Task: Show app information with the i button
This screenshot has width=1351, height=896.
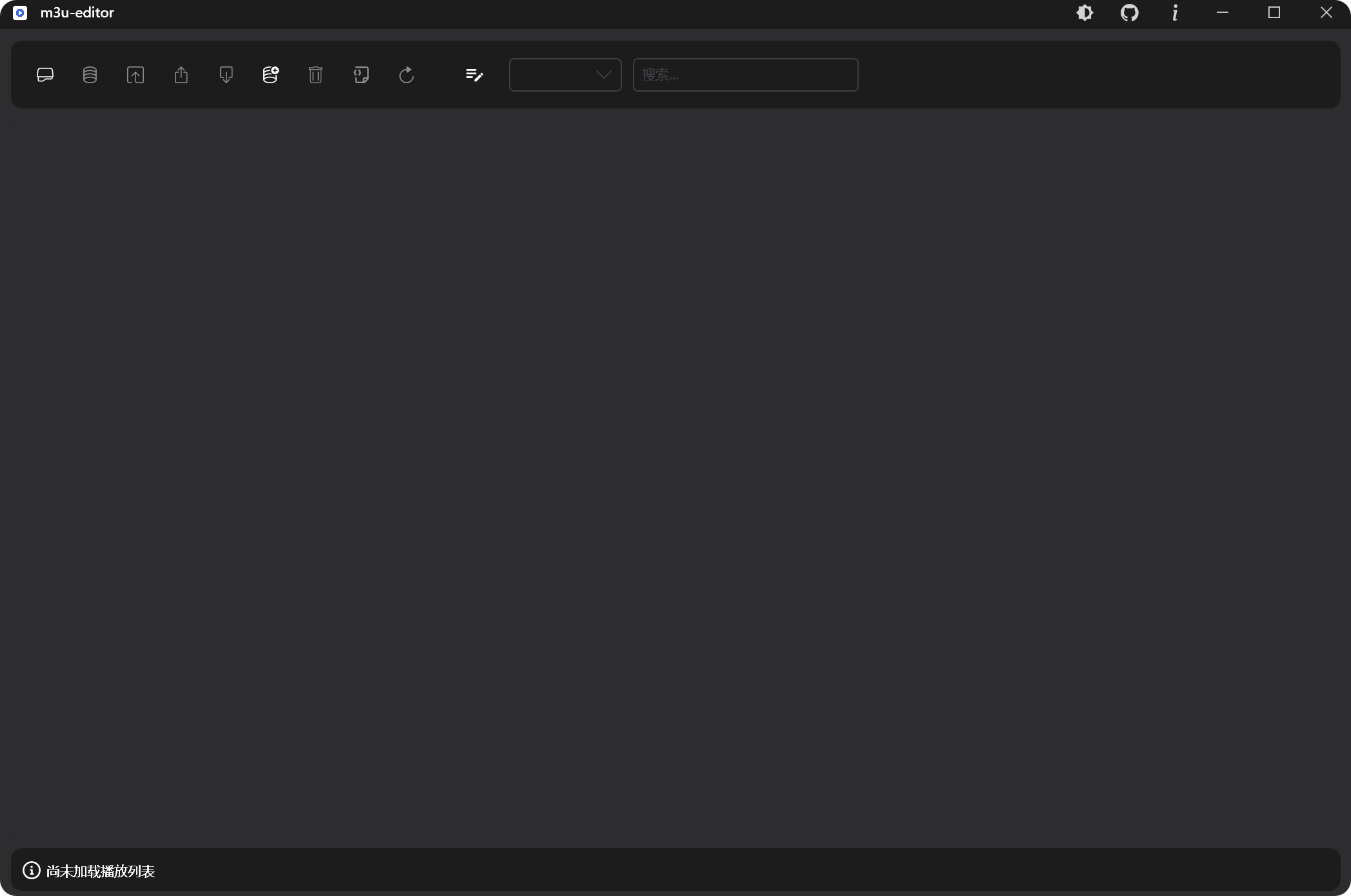Action: (x=1174, y=12)
